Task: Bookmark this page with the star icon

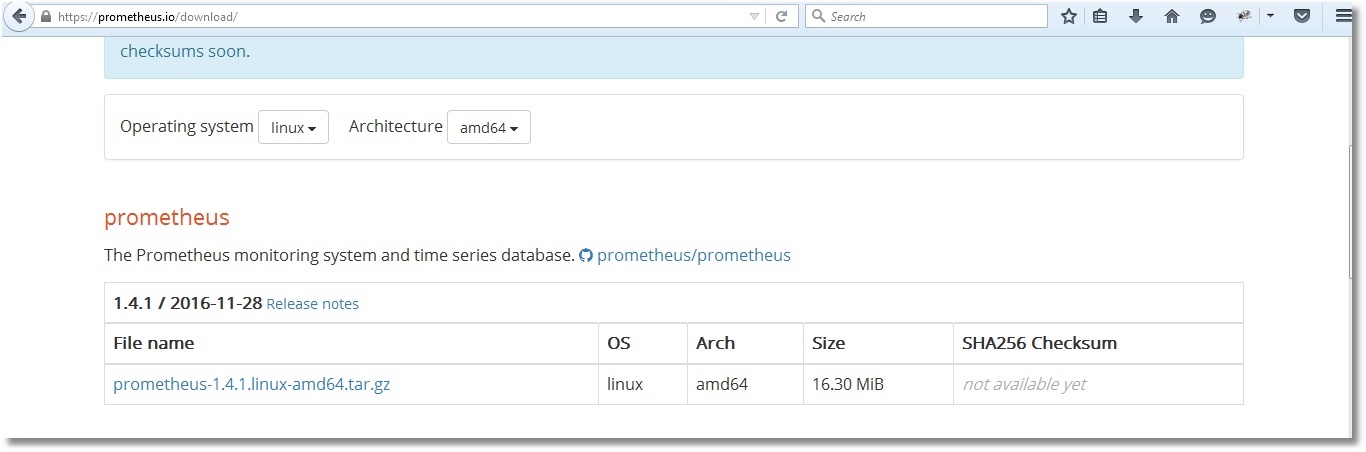Action: coord(1069,17)
